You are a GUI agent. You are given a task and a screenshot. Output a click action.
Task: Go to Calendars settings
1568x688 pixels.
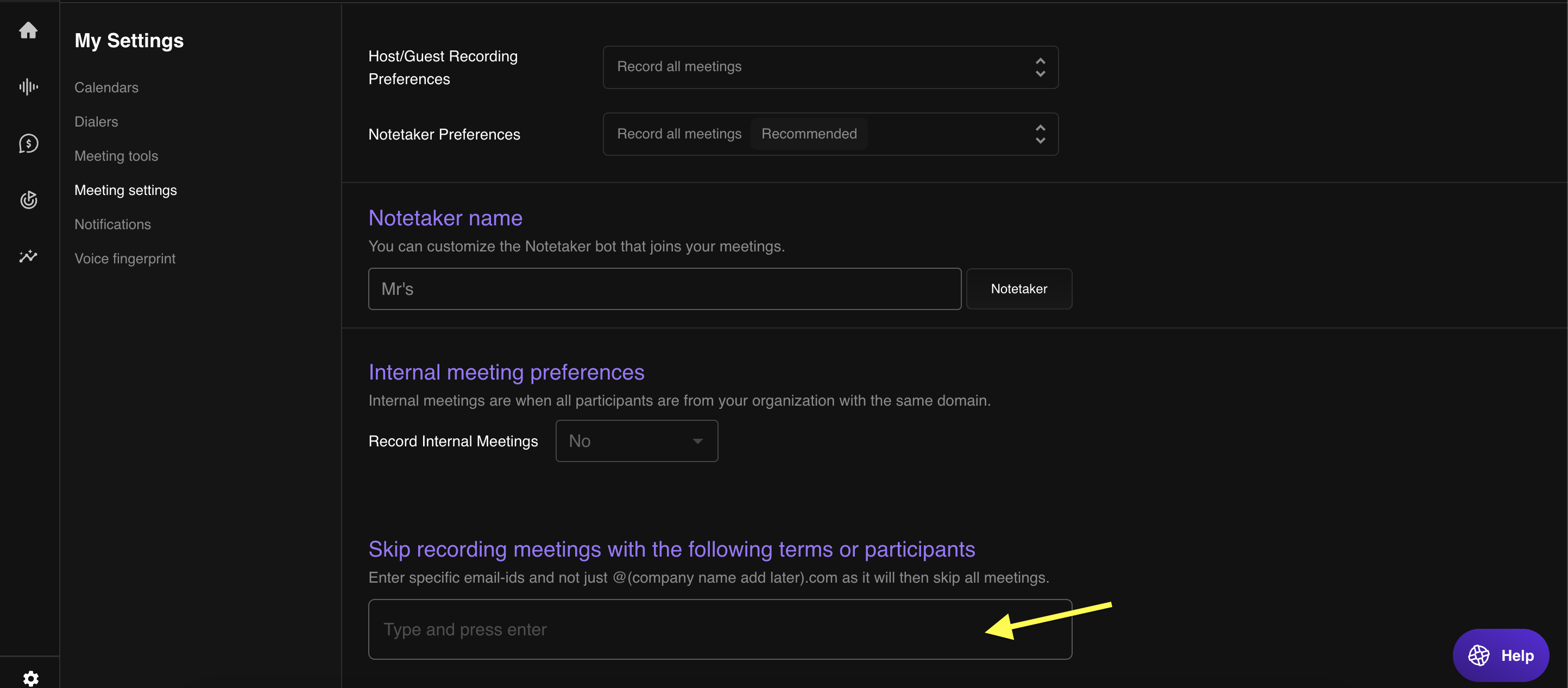pos(106,87)
